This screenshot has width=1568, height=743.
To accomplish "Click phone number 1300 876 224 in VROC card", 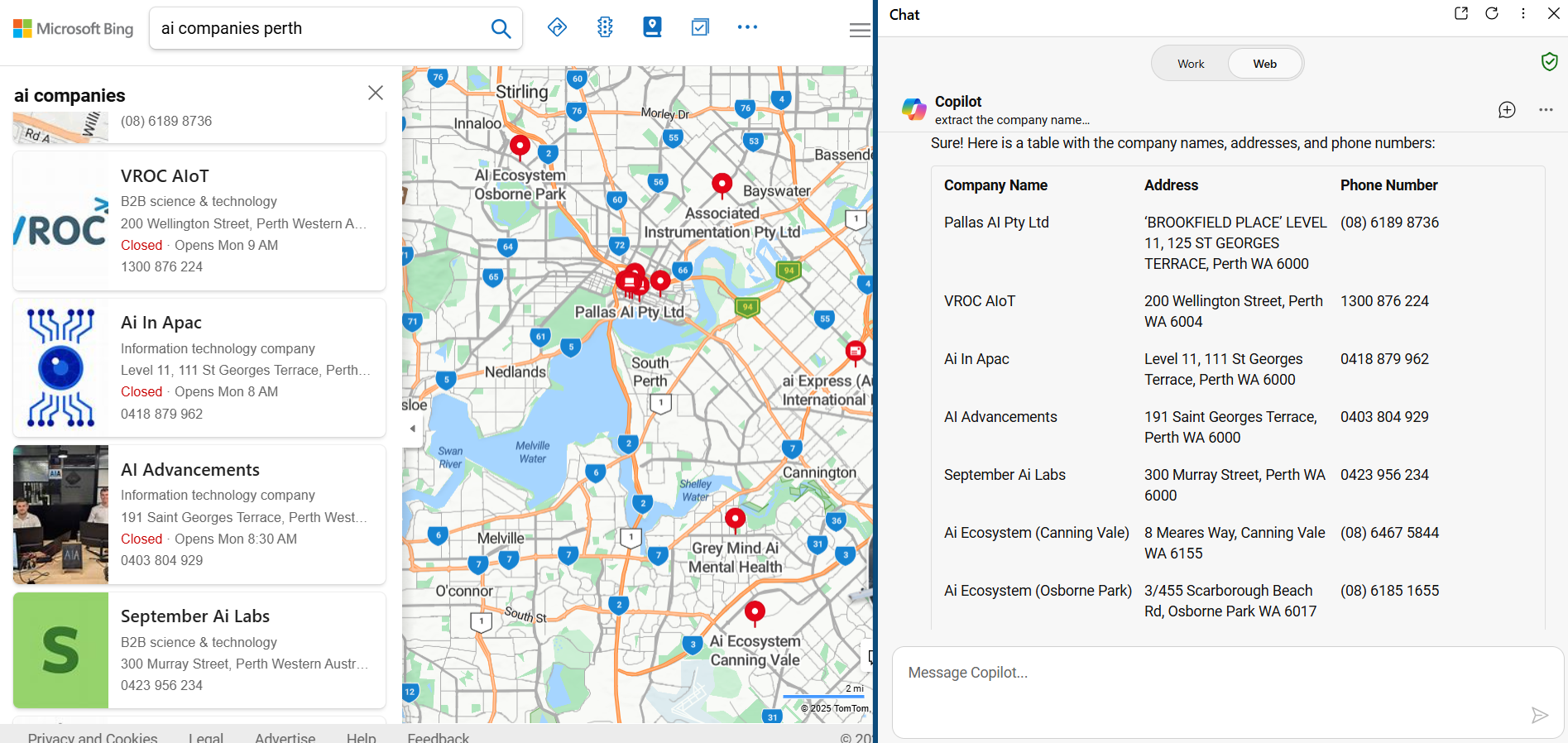I will pos(161,266).
